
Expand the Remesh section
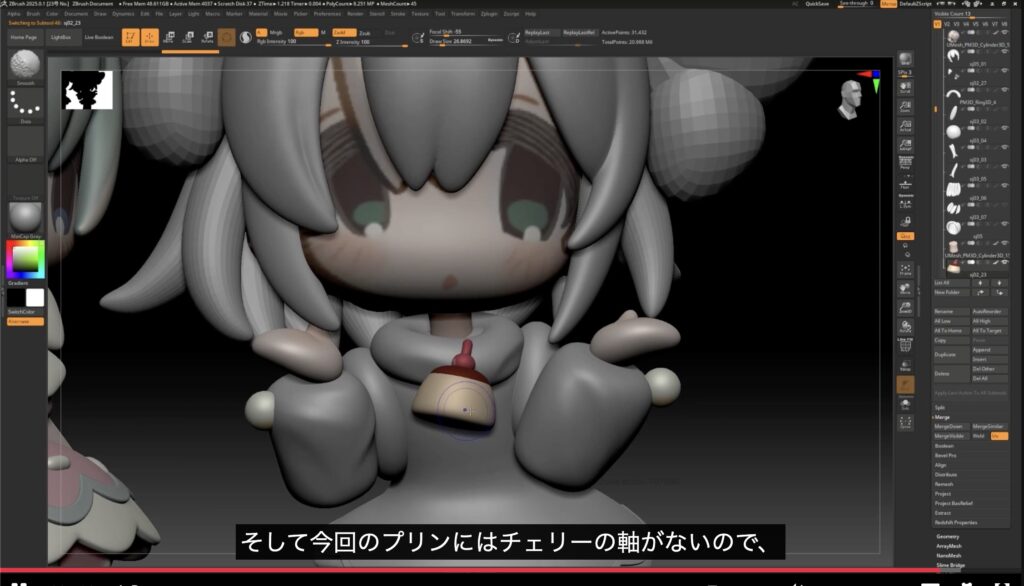(944, 484)
